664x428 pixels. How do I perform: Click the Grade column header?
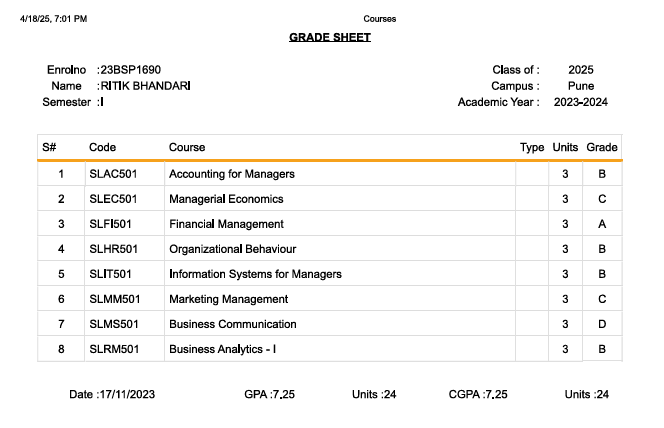(x=602, y=148)
